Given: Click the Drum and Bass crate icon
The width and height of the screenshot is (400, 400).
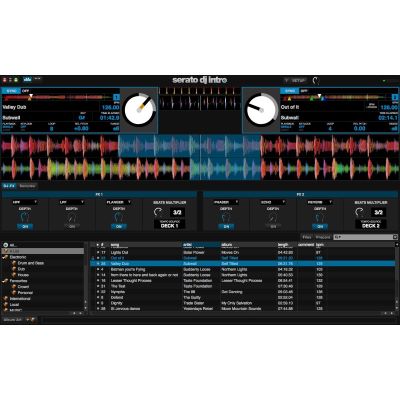Looking at the screenshot, I should (x=14, y=263).
